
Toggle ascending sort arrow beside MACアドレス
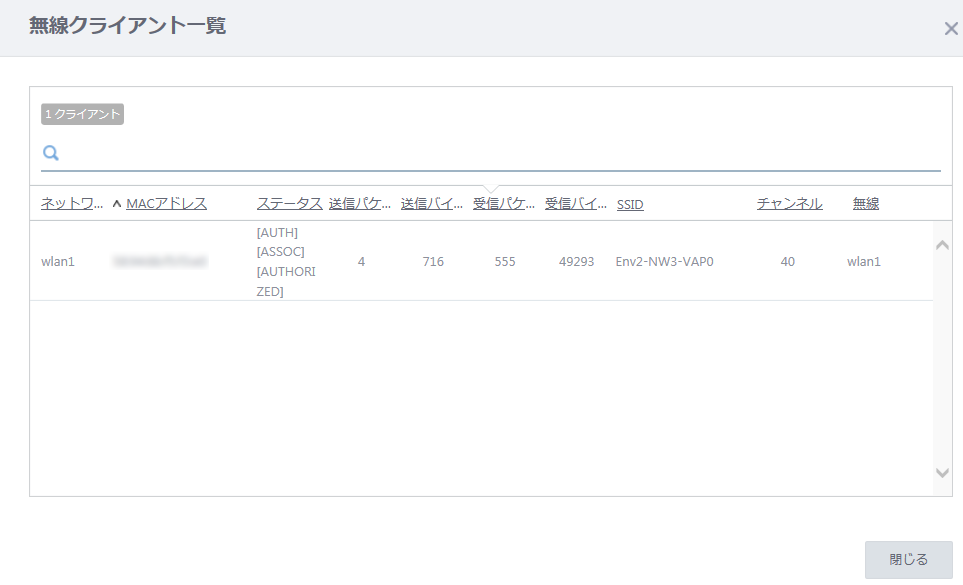click(x=117, y=204)
